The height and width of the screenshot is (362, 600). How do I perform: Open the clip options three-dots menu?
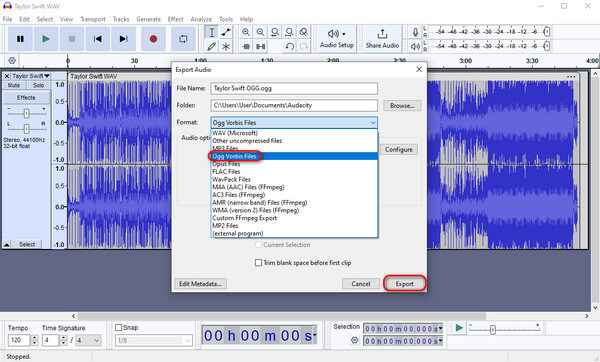(x=571, y=77)
